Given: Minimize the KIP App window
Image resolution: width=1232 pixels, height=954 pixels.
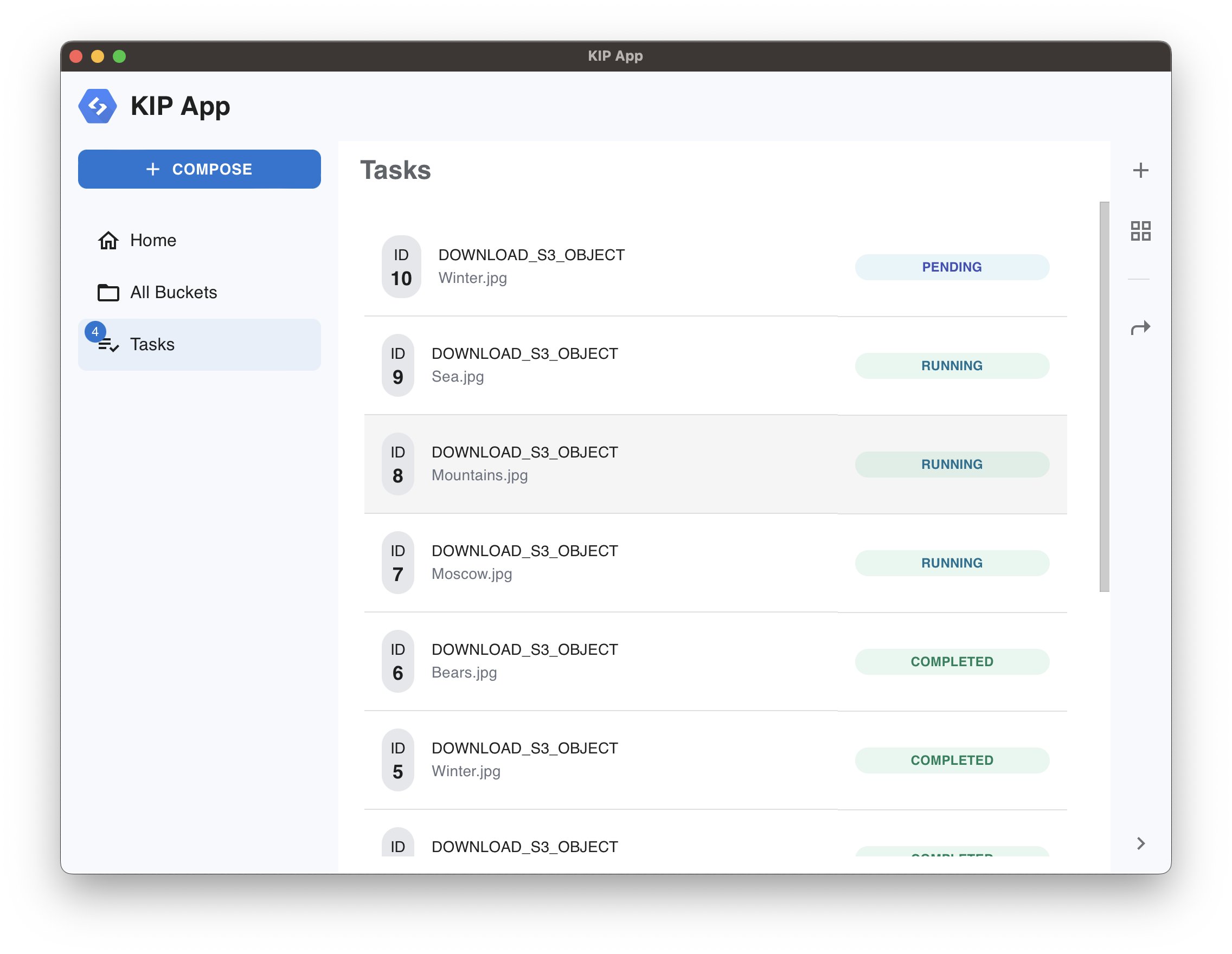Looking at the screenshot, I should point(98,56).
